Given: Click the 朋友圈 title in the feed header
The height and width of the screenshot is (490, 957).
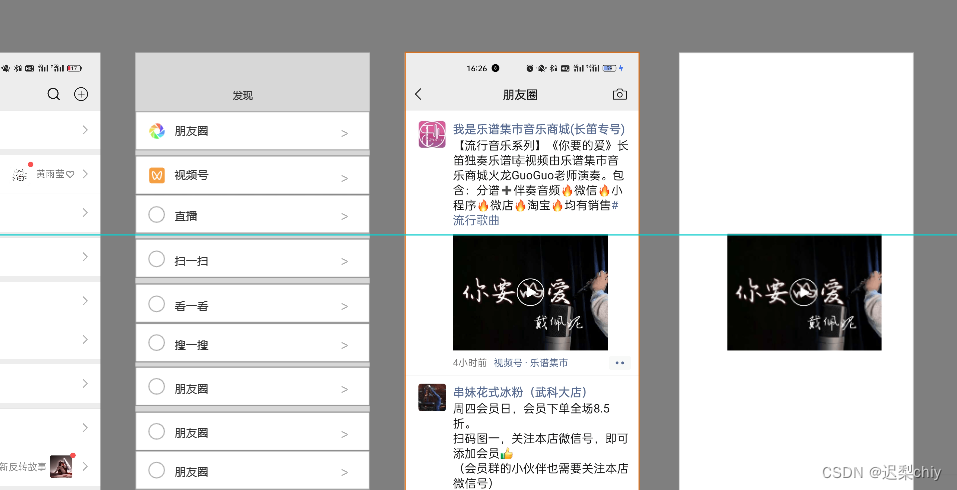Looking at the screenshot, I should [520, 95].
